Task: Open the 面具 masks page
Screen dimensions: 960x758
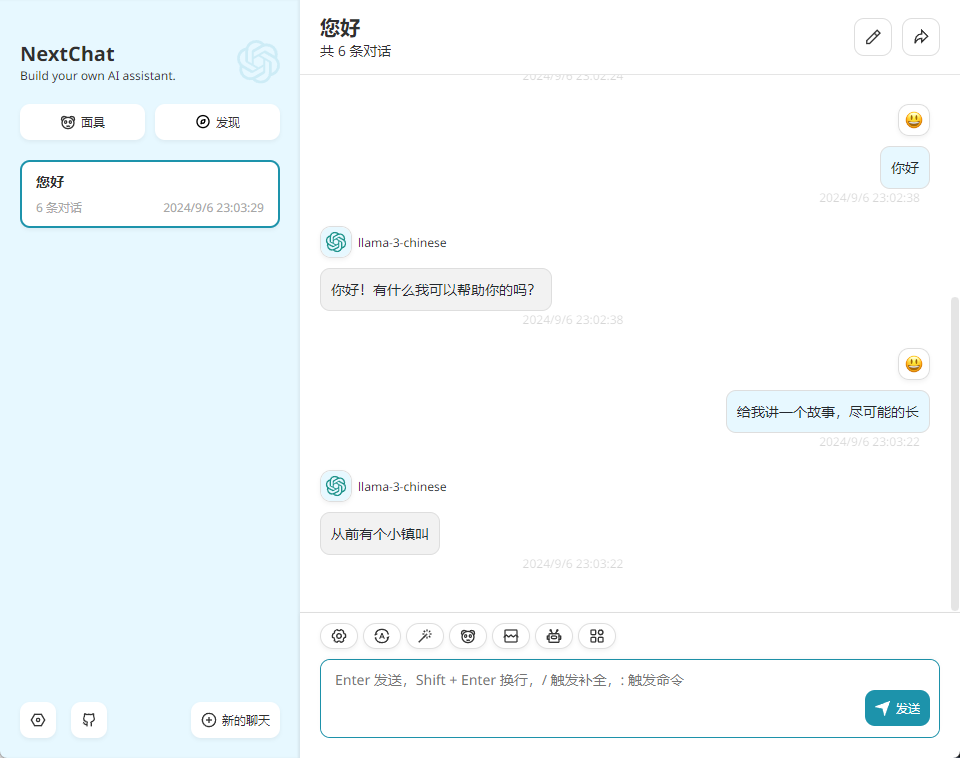Action: [82, 122]
